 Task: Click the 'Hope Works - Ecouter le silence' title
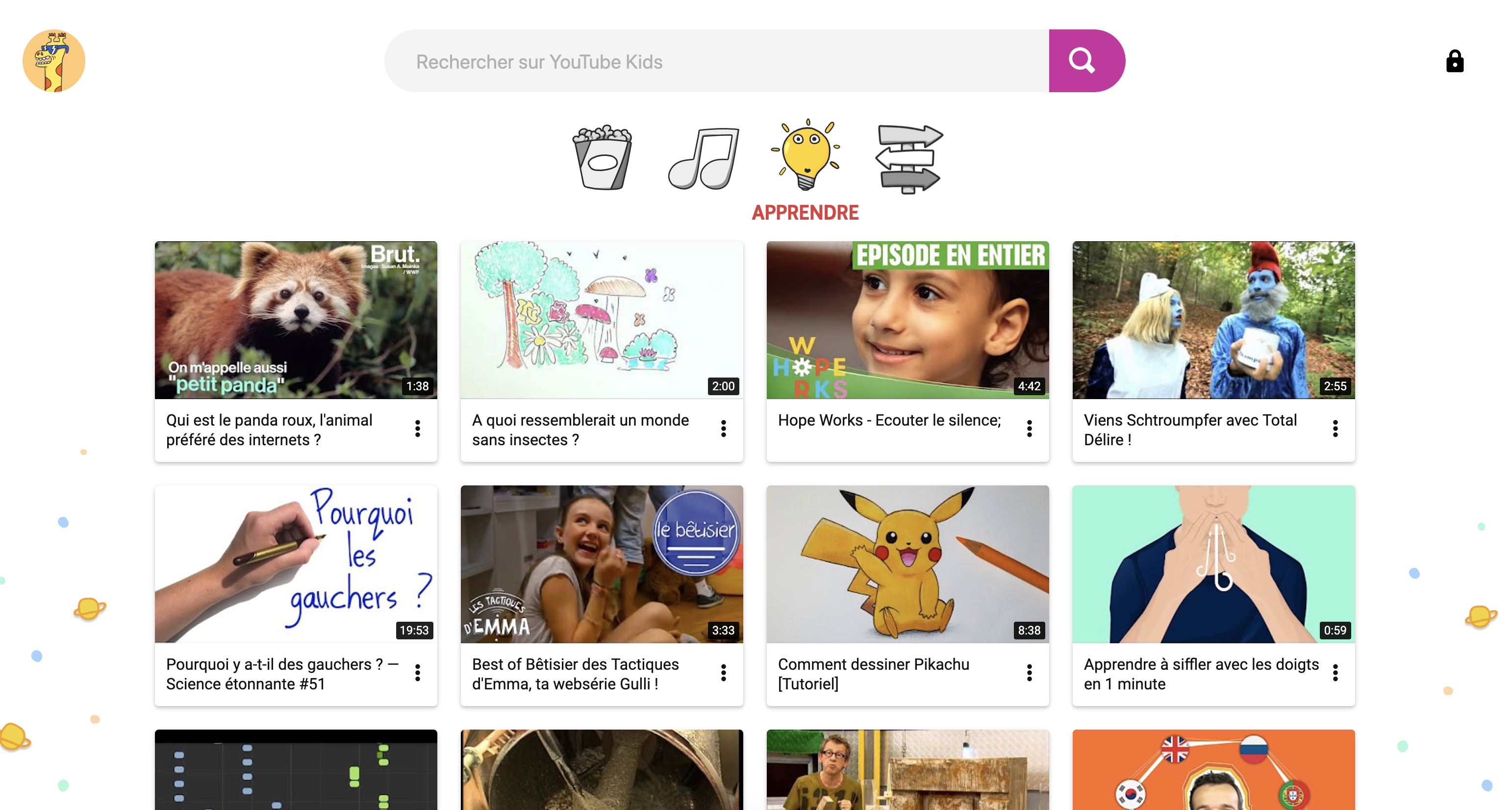click(x=889, y=420)
